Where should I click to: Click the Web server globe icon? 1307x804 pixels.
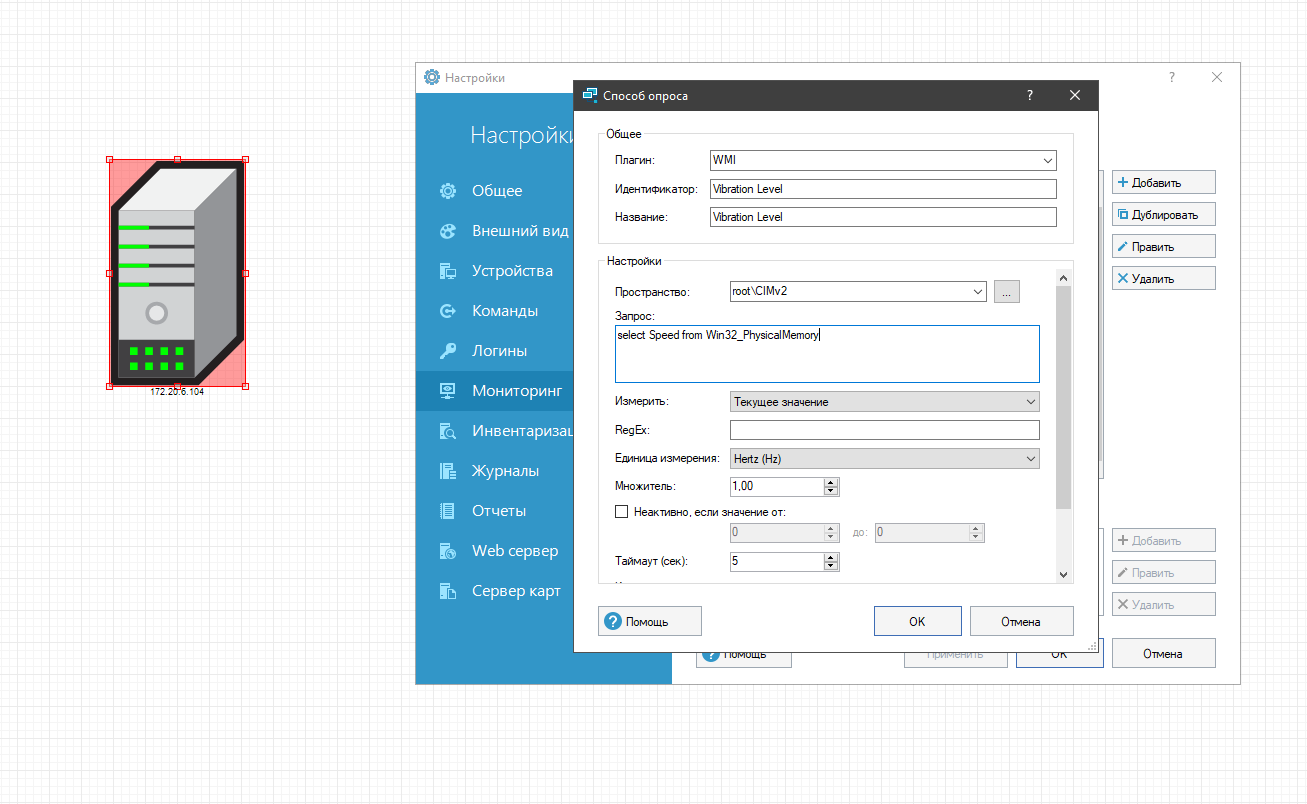coord(448,551)
